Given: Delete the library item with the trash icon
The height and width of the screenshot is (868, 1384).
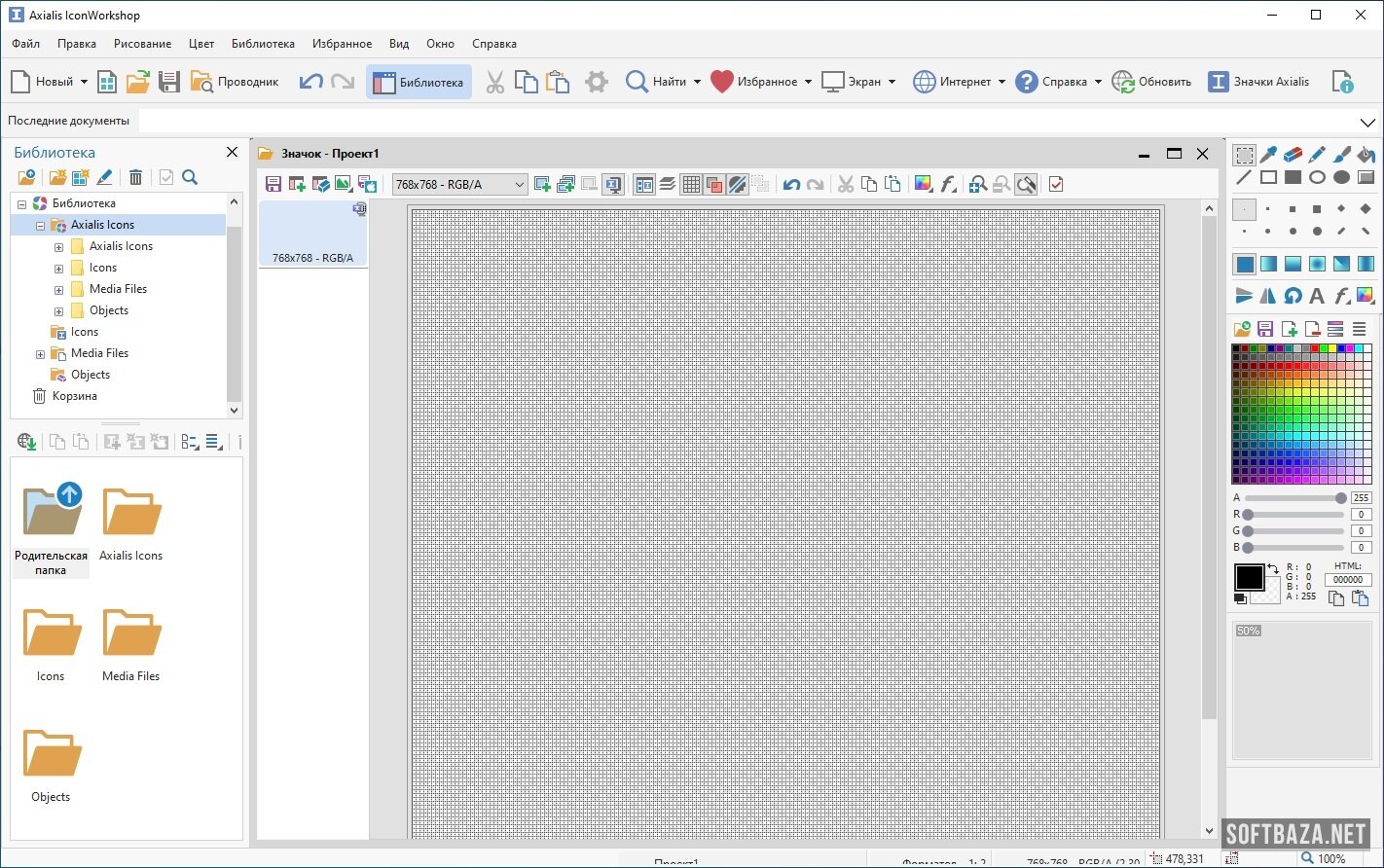Looking at the screenshot, I should click(135, 177).
